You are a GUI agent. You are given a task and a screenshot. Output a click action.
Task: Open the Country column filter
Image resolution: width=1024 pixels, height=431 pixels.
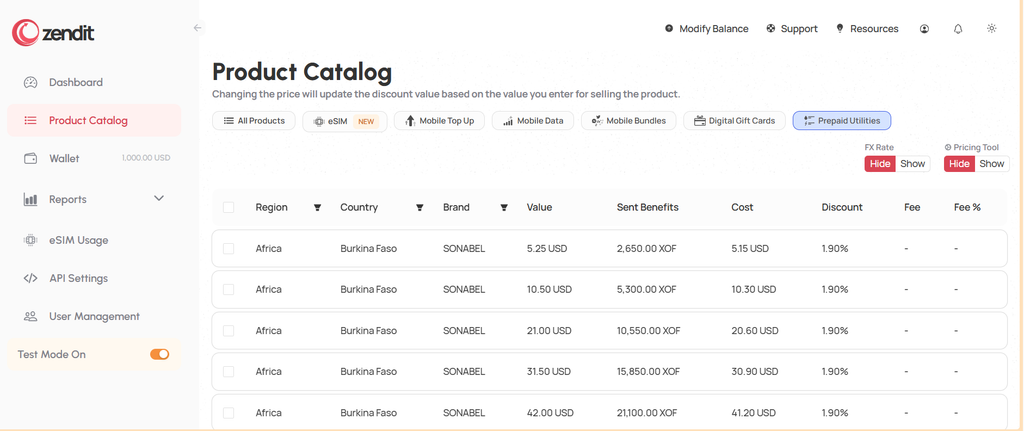point(420,208)
